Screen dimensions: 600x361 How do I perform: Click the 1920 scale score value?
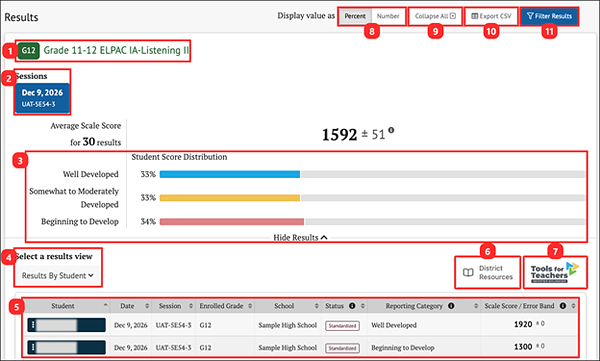523,324
